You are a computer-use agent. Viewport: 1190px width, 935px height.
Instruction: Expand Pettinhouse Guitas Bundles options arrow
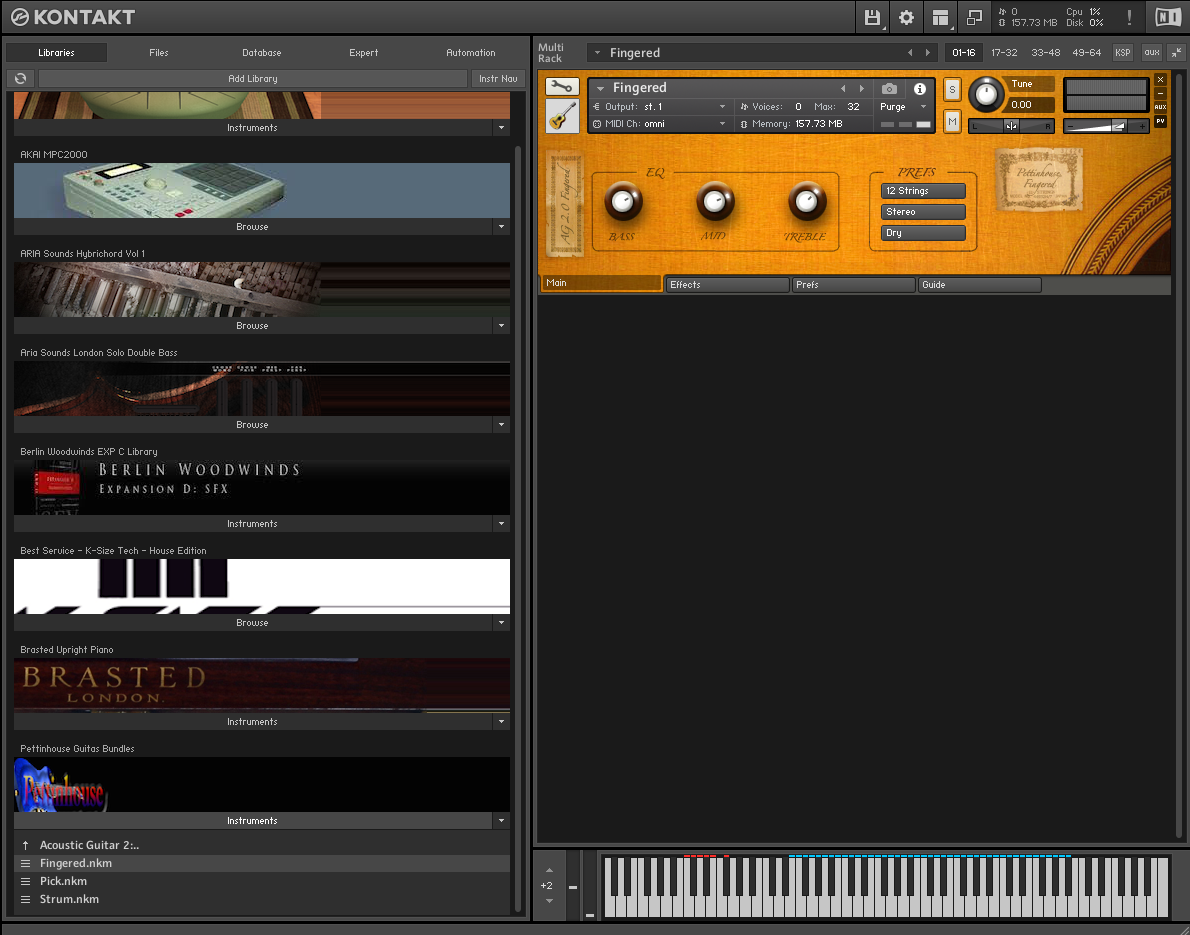[x=501, y=821]
